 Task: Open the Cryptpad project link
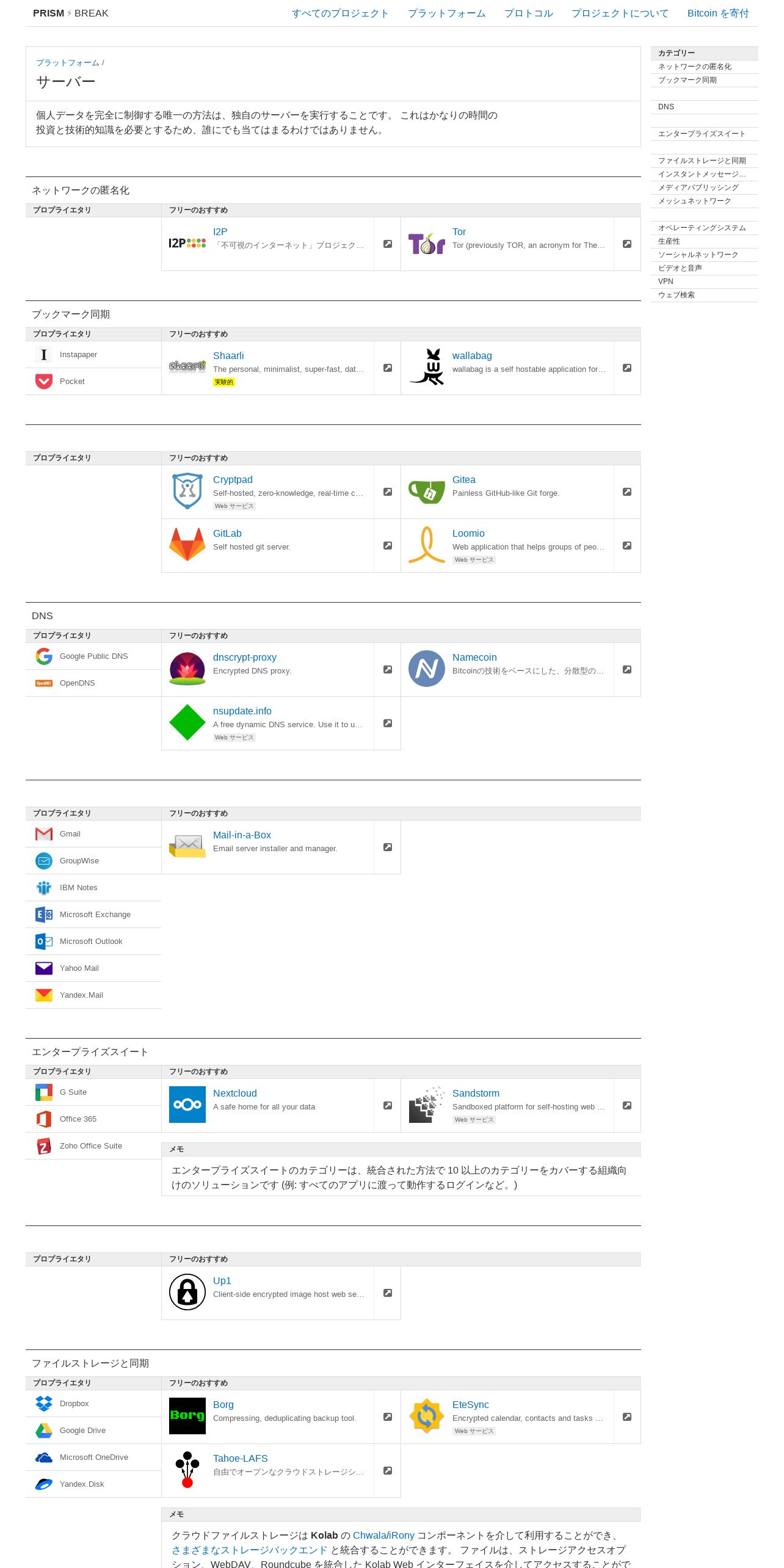pyautogui.click(x=233, y=480)
